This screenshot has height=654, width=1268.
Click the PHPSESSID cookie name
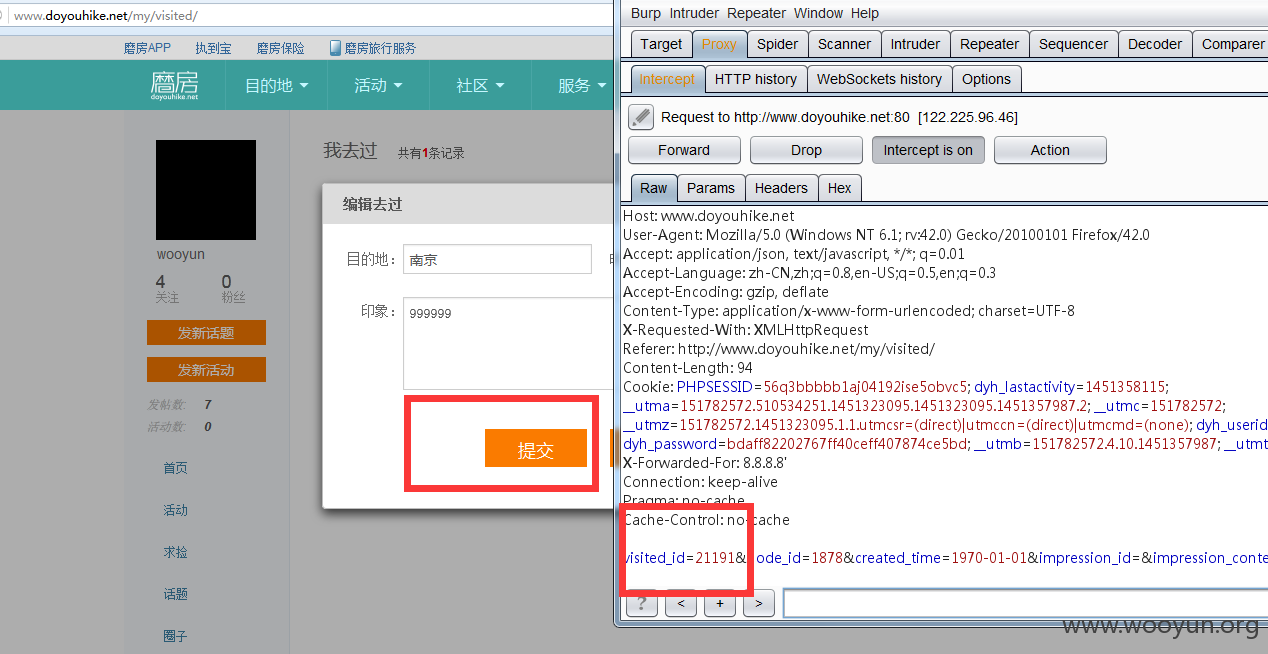714,387
